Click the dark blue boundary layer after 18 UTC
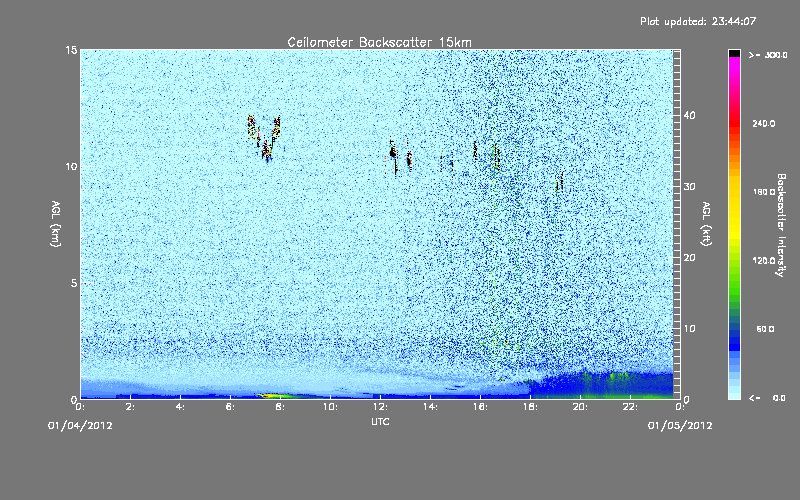This screenshot has width=800, height=500. coord(602,385)
